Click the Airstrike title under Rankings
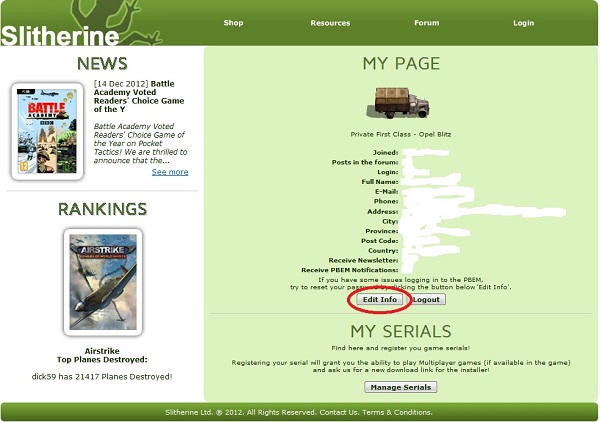This screenshot has height=422, width=600. [x=102, y=351]
